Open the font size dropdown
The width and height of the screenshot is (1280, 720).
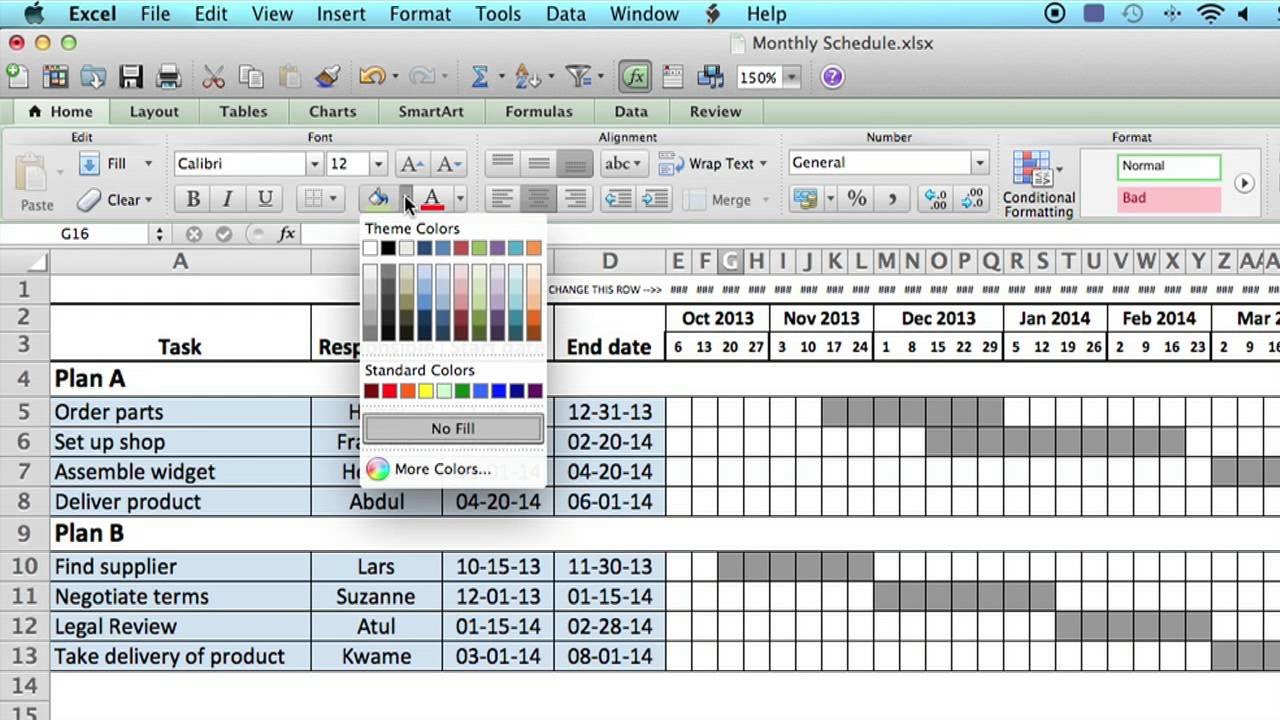(381, 162)
